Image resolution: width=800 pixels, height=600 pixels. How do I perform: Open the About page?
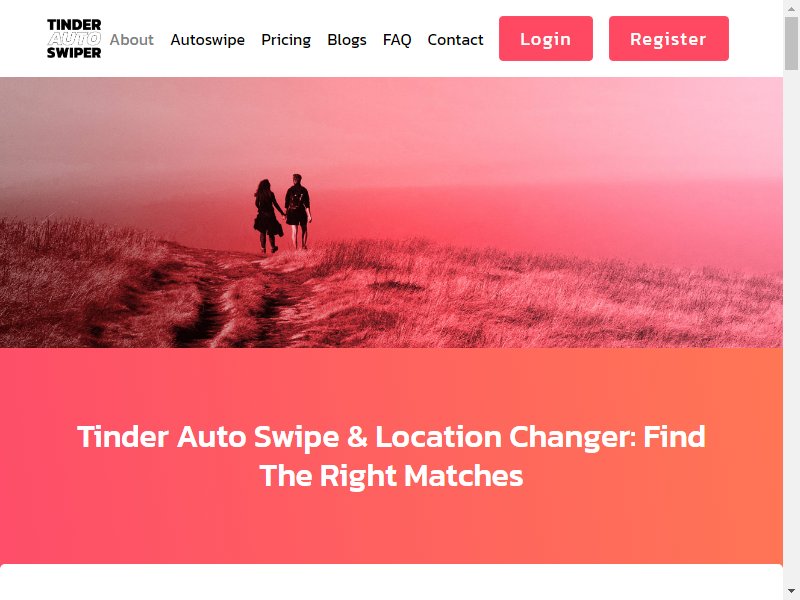click(x=132, y=39)
